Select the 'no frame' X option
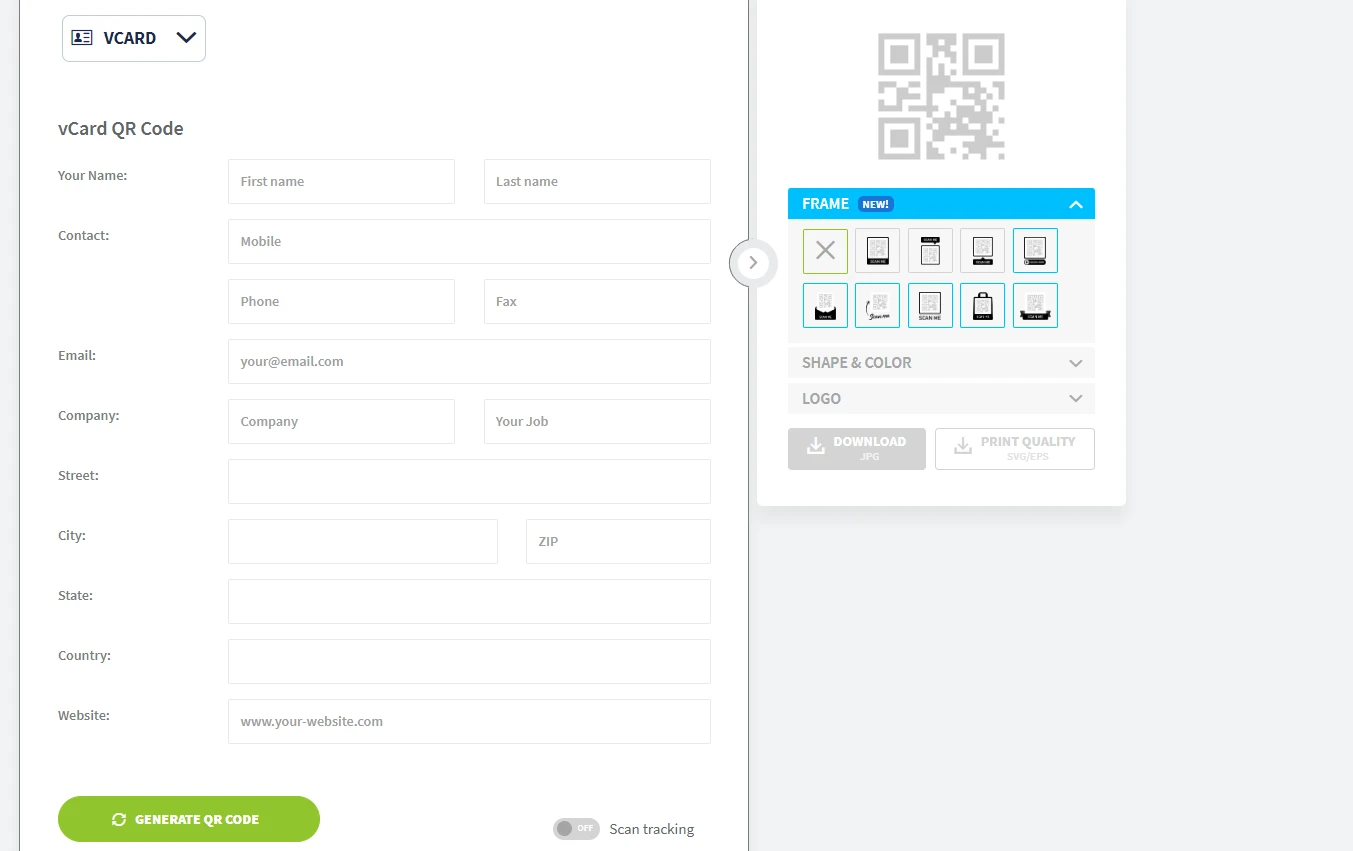This screenshot has height=851, width=1353. [x=825, y=251]
